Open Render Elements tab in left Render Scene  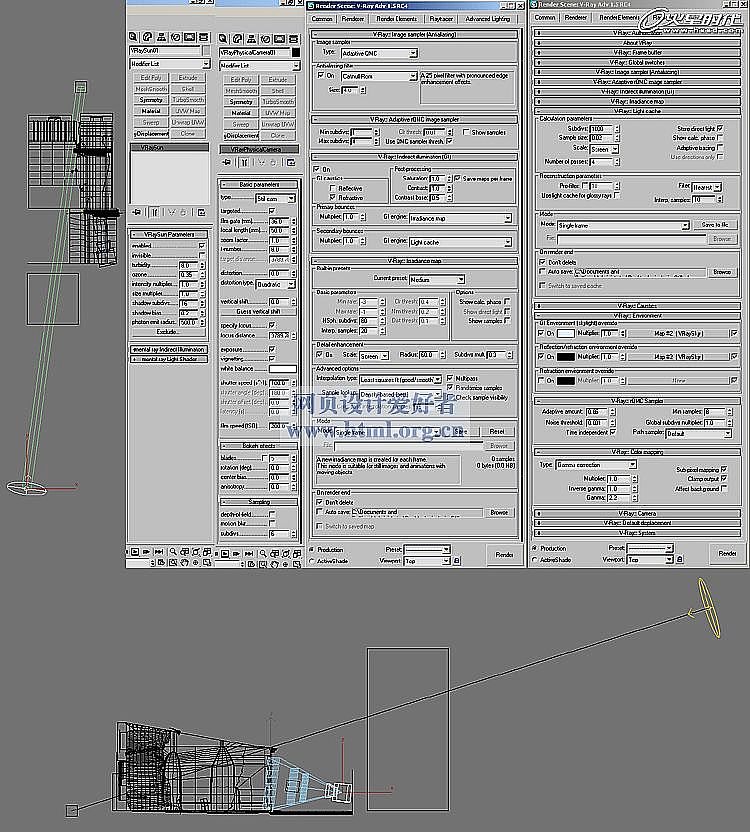396,19
